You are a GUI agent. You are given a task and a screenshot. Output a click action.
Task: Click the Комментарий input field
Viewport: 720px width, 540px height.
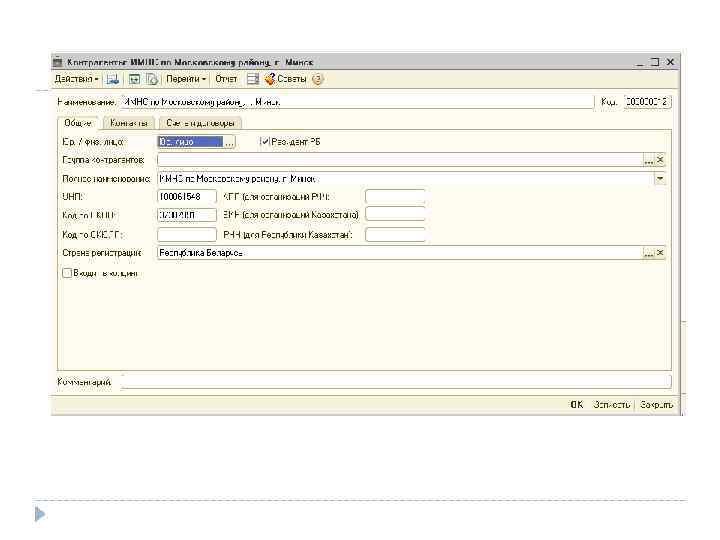(x=396, y=382)
